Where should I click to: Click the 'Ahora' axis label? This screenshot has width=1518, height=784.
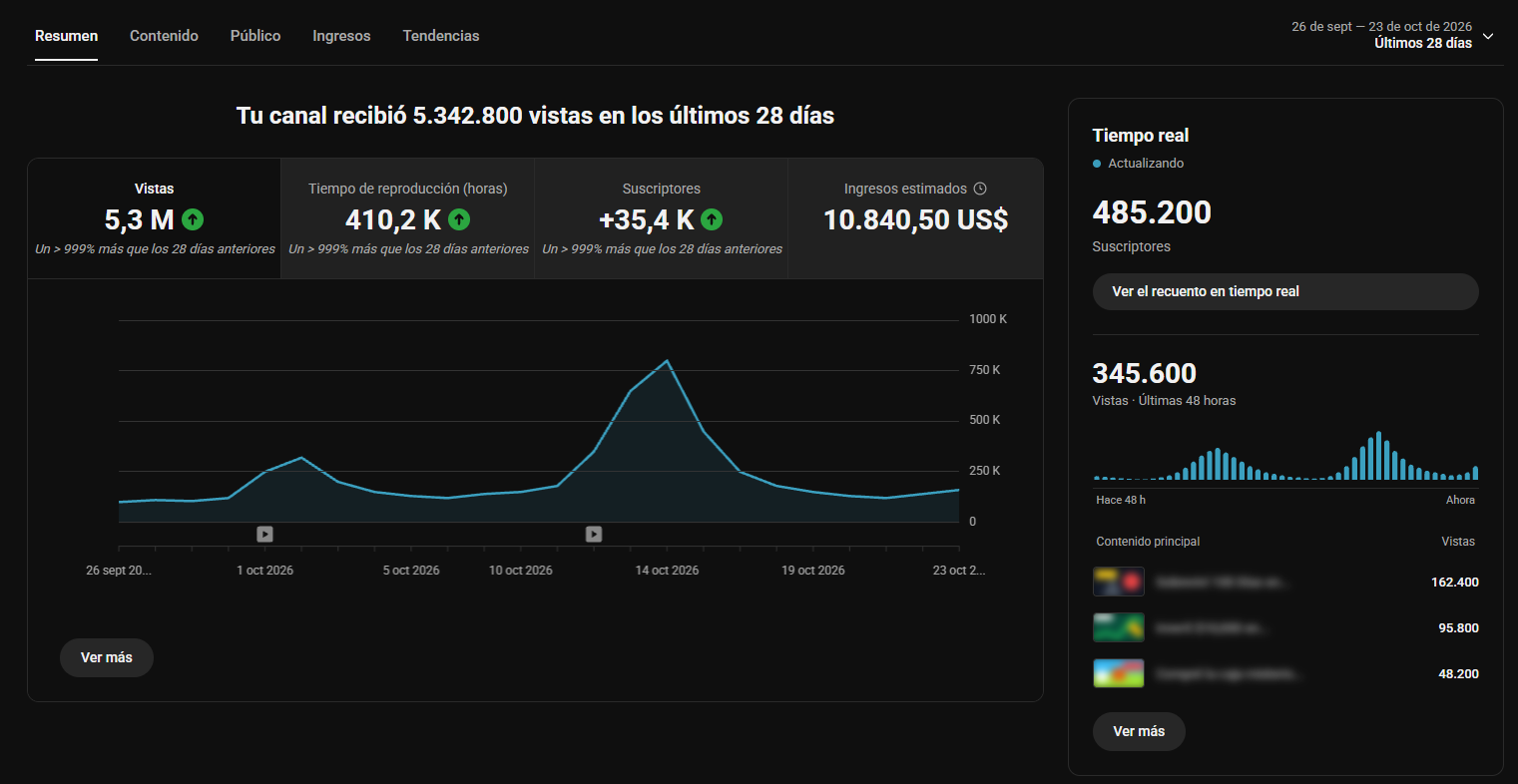pyautogui.click(x=1460, y=500)
